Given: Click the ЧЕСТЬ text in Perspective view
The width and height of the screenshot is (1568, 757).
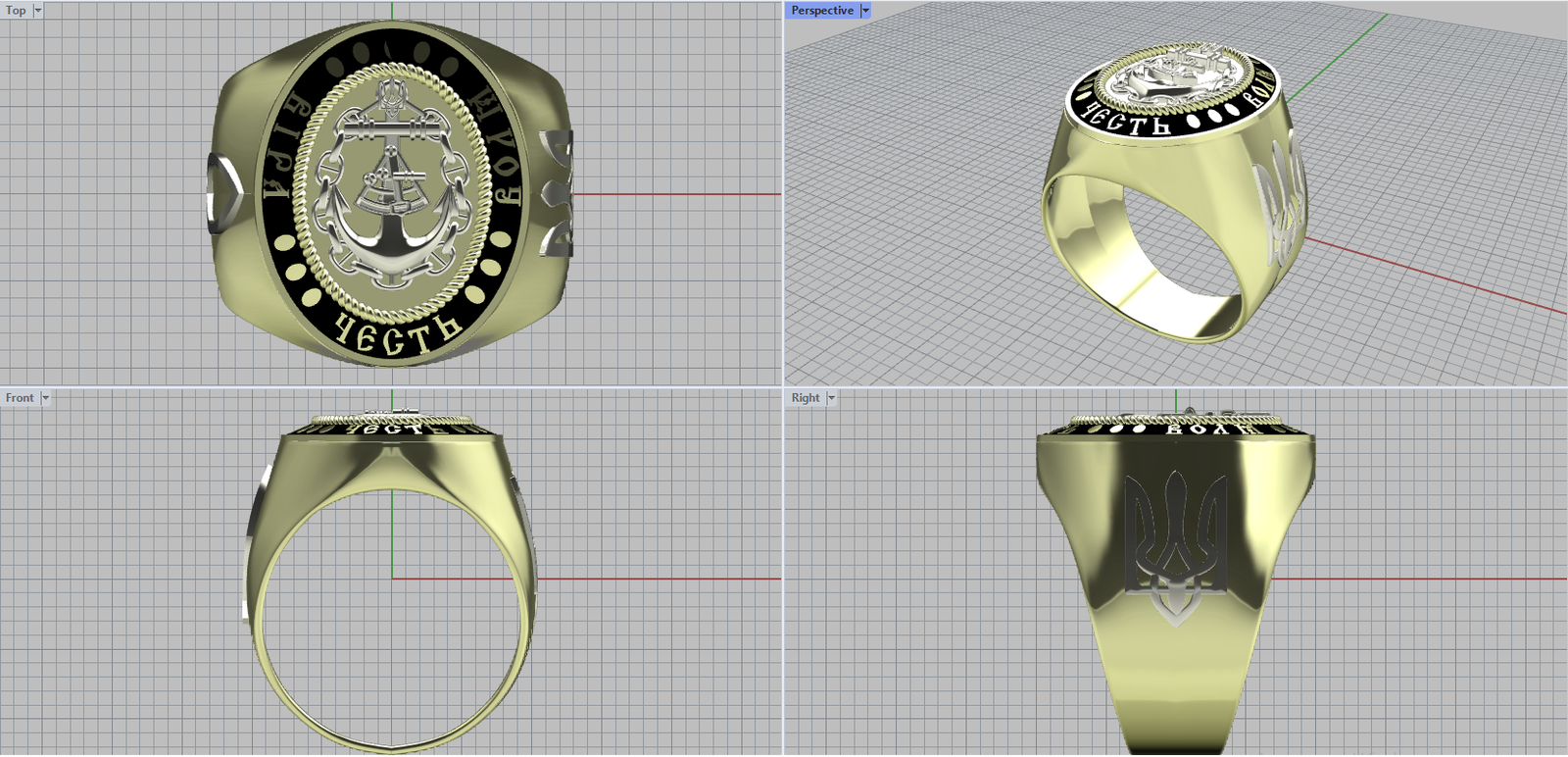Looking at the screenshot, I should pos(1129,123).
